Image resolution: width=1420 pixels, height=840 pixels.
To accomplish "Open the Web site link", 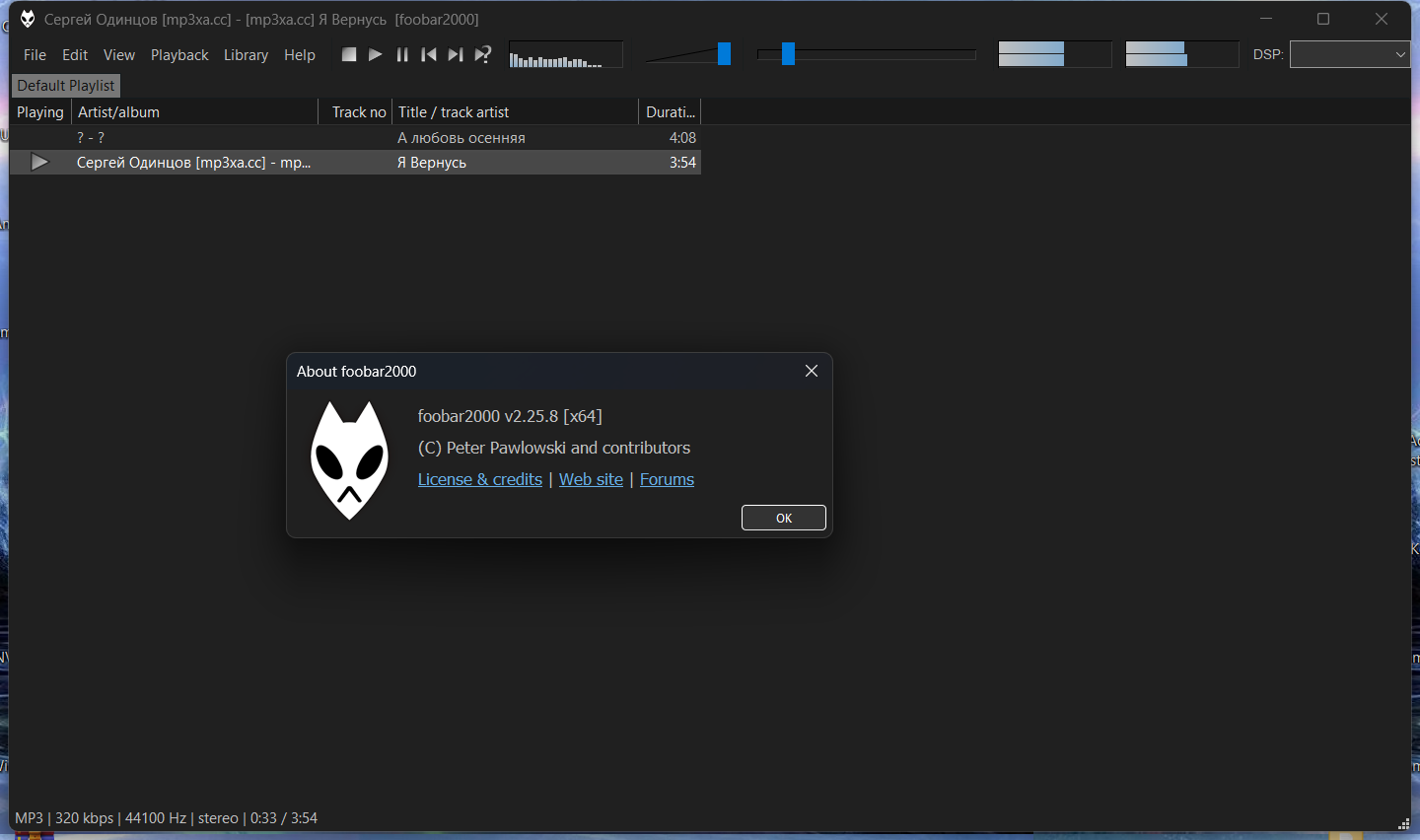I will tap(591, 479).
